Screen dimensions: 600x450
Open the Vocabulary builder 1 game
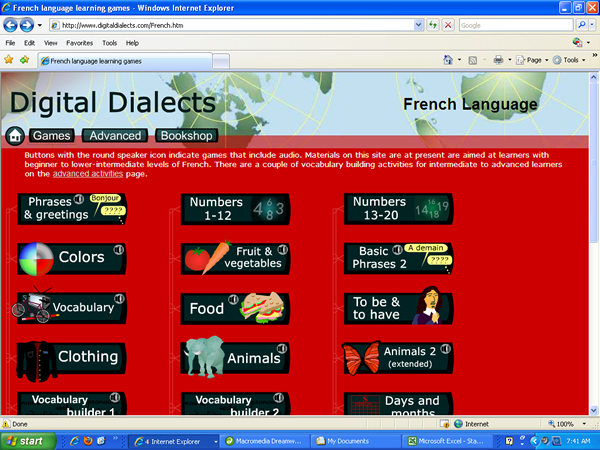[72, 404]
